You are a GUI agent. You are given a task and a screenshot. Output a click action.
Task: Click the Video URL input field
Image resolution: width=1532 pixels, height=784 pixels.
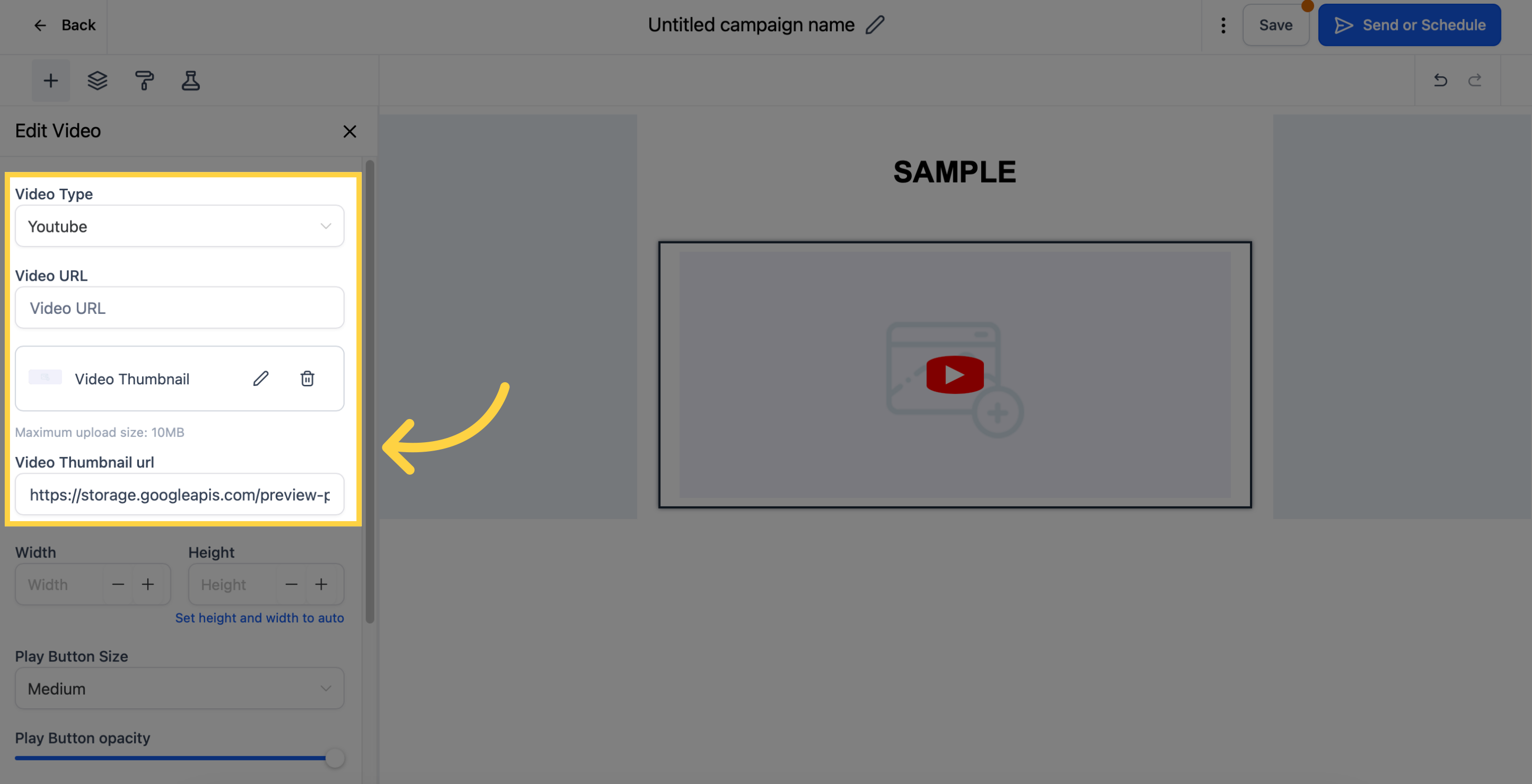pos(180,307)
